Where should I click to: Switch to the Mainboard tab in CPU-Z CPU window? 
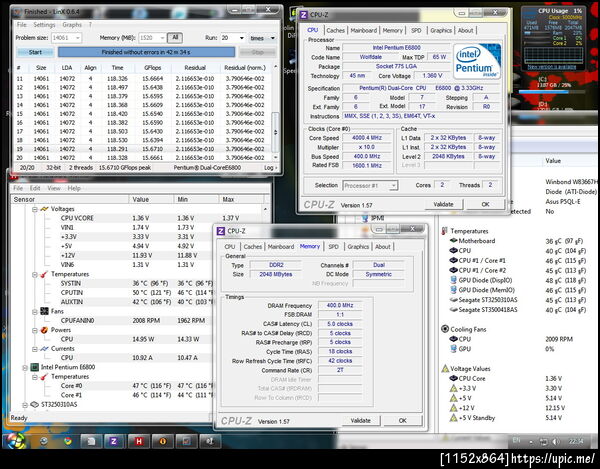coord(364,31)
